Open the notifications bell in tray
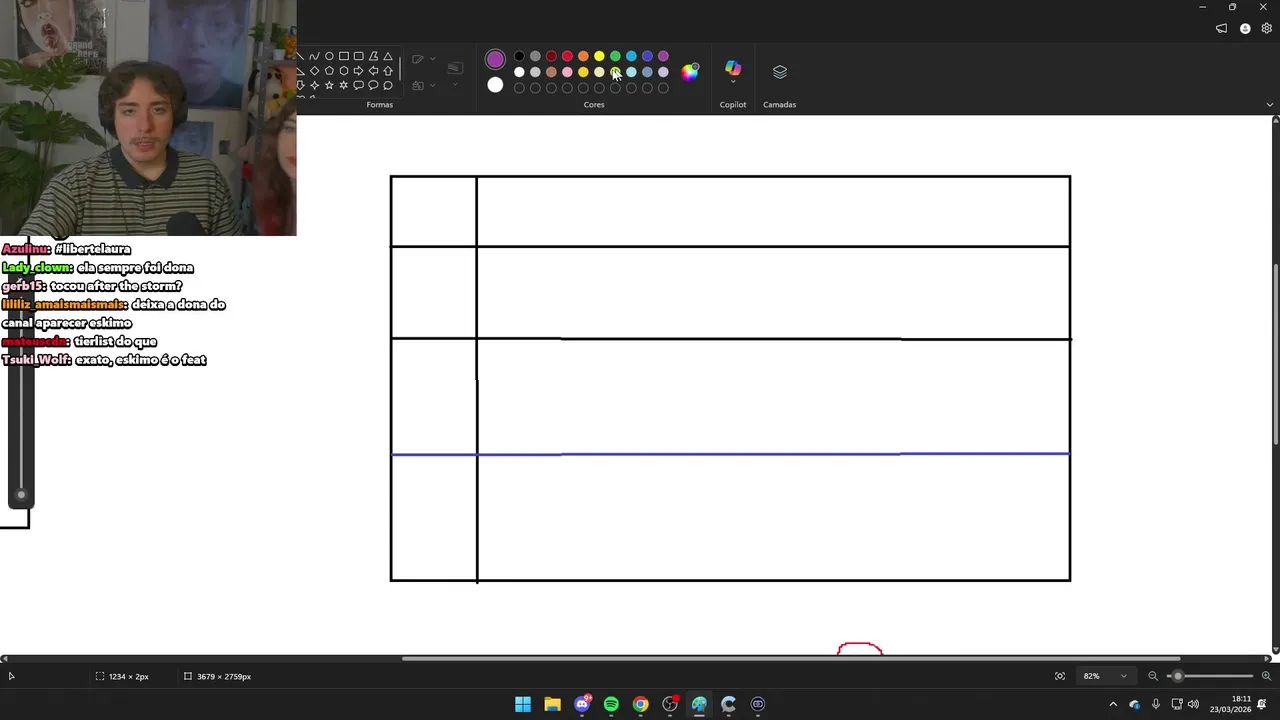Image resolution: width=1280 pixels, height=720 pixels. (x=1262, y=704)
